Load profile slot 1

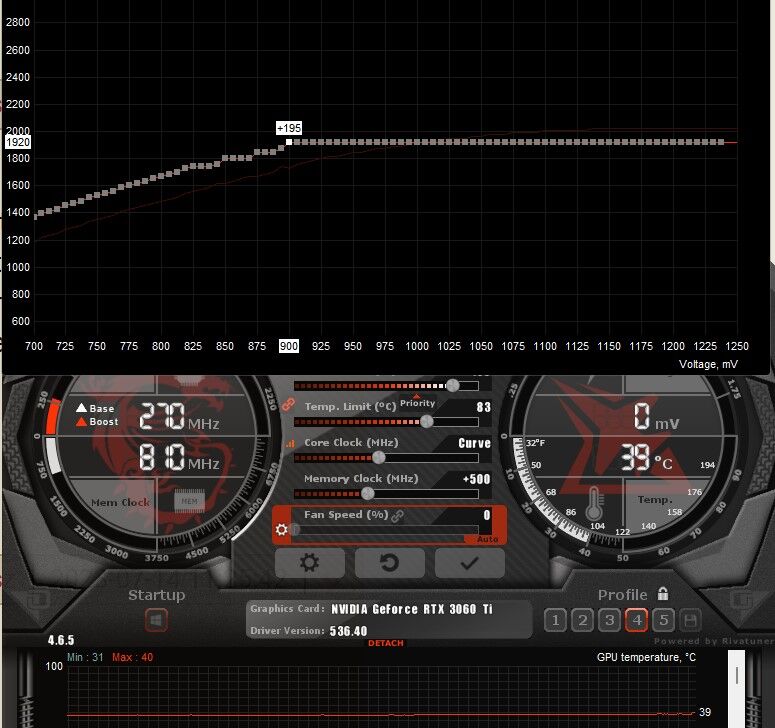click(555, 620)
